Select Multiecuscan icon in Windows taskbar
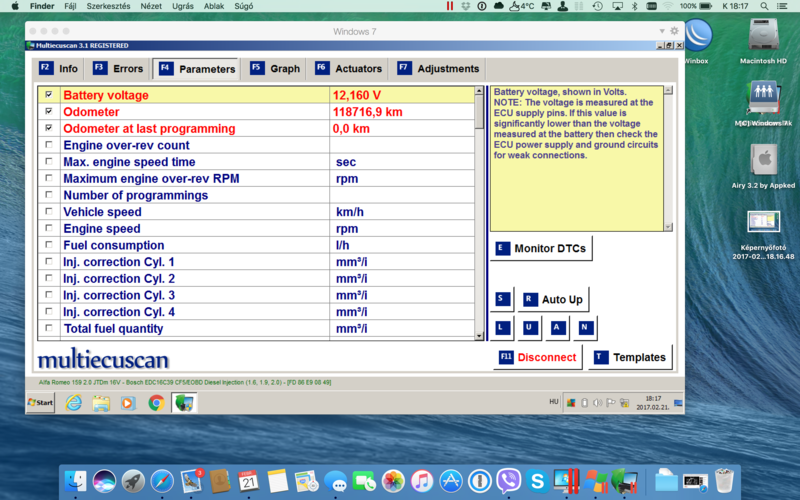 click(184, 403)
